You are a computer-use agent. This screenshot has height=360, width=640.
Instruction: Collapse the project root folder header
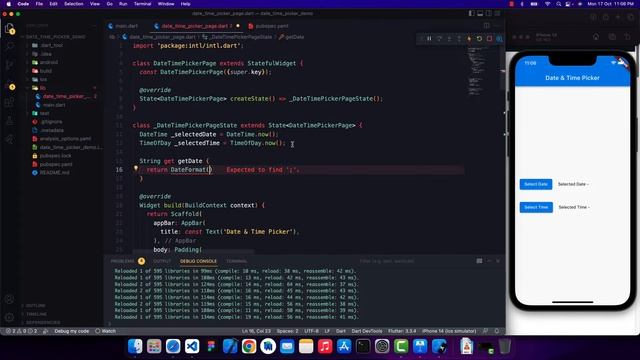(x=56, y=37)
